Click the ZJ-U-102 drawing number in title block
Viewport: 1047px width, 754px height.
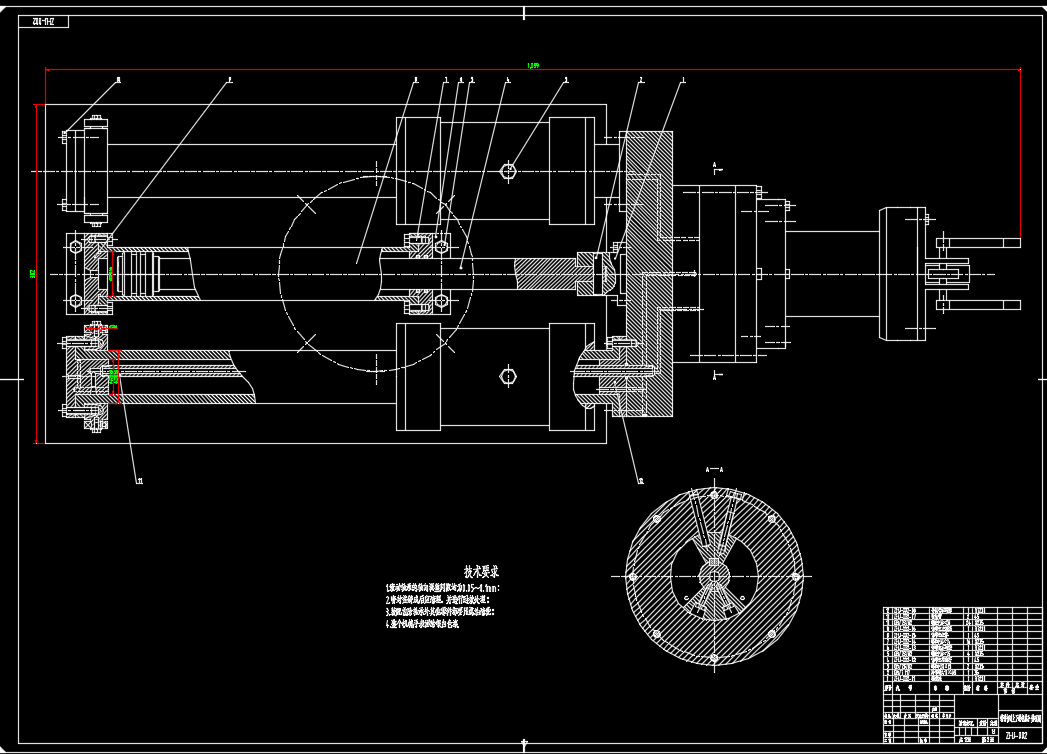[1016, 735]
